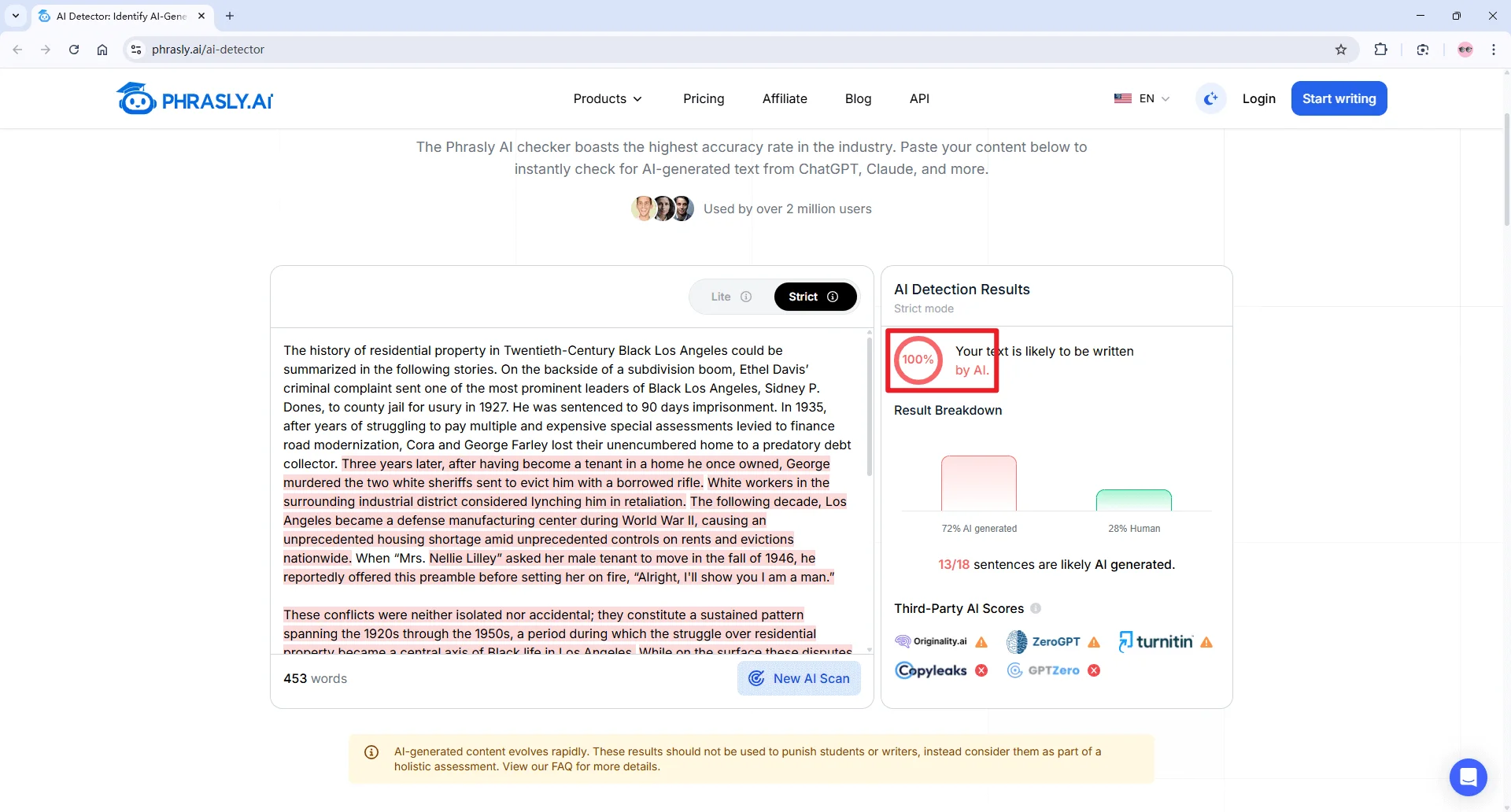Viewport: 1511px width, 812px height.
Task: Expand the Products dropdown menu
Action: (x=608, y=98)
